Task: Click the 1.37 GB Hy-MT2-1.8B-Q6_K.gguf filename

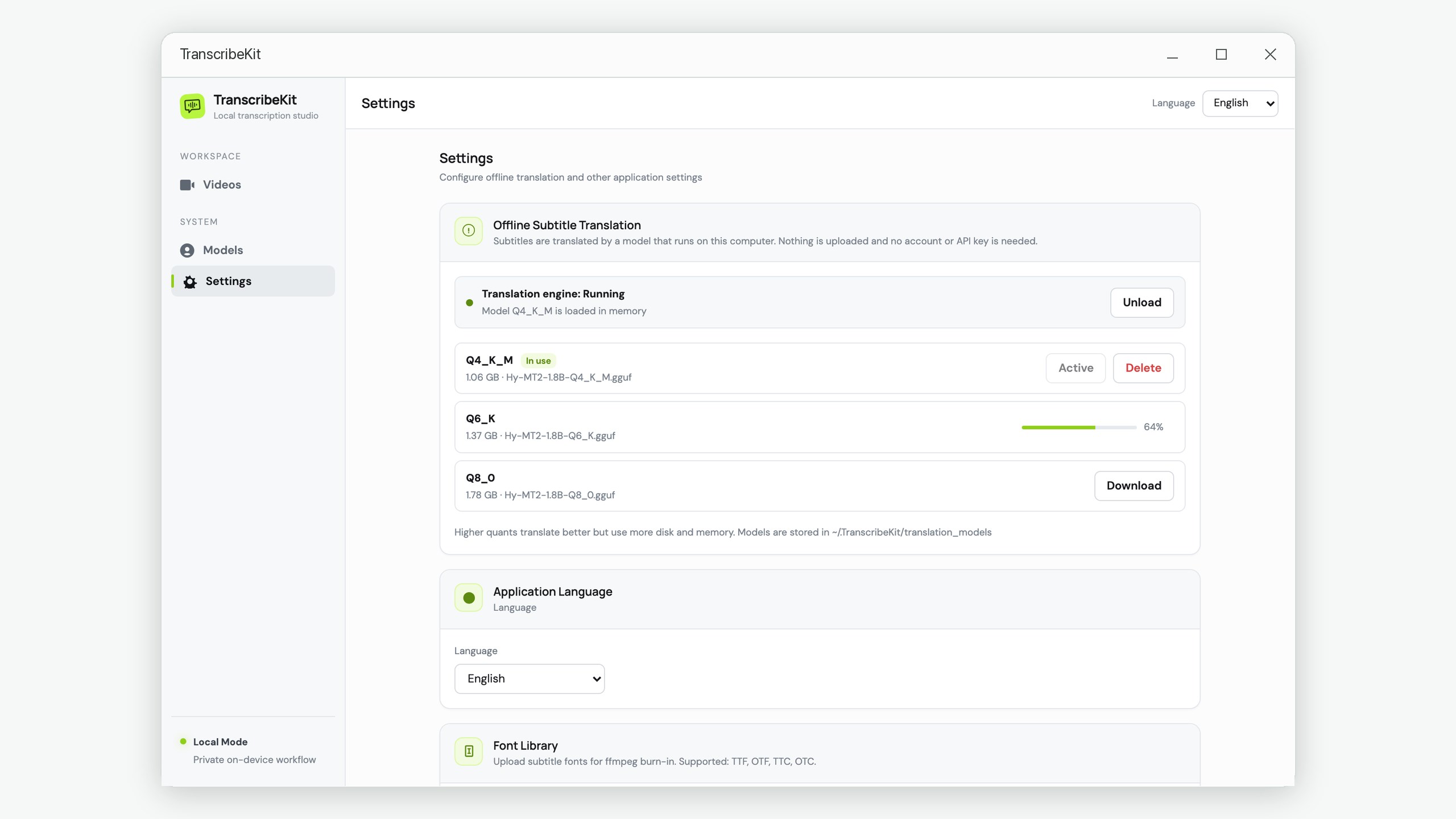Action: (x=540, y=436)
